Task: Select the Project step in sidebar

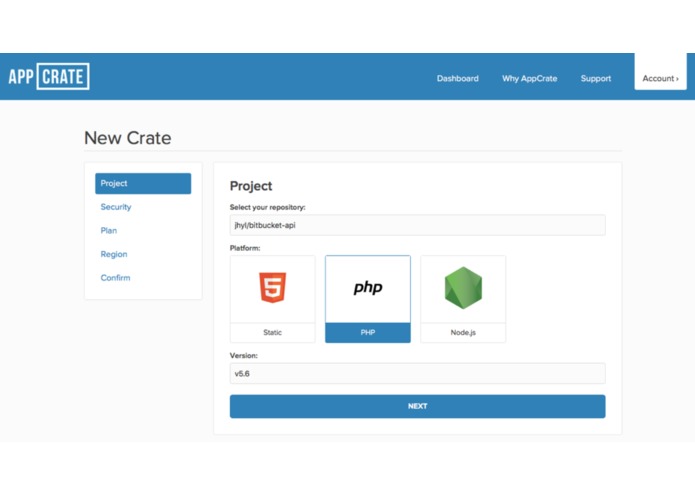Action: pyautogui.click(x=143, y=183)
